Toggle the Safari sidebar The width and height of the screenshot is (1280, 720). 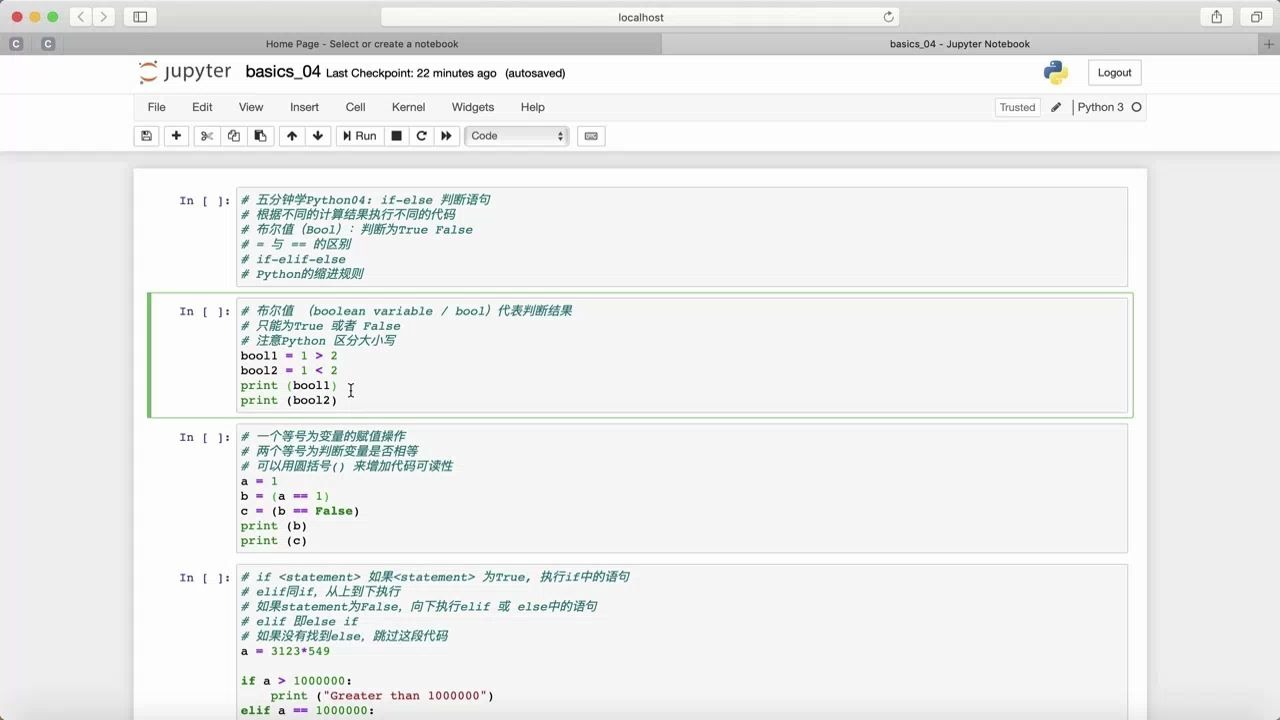[x=140, y=17]
